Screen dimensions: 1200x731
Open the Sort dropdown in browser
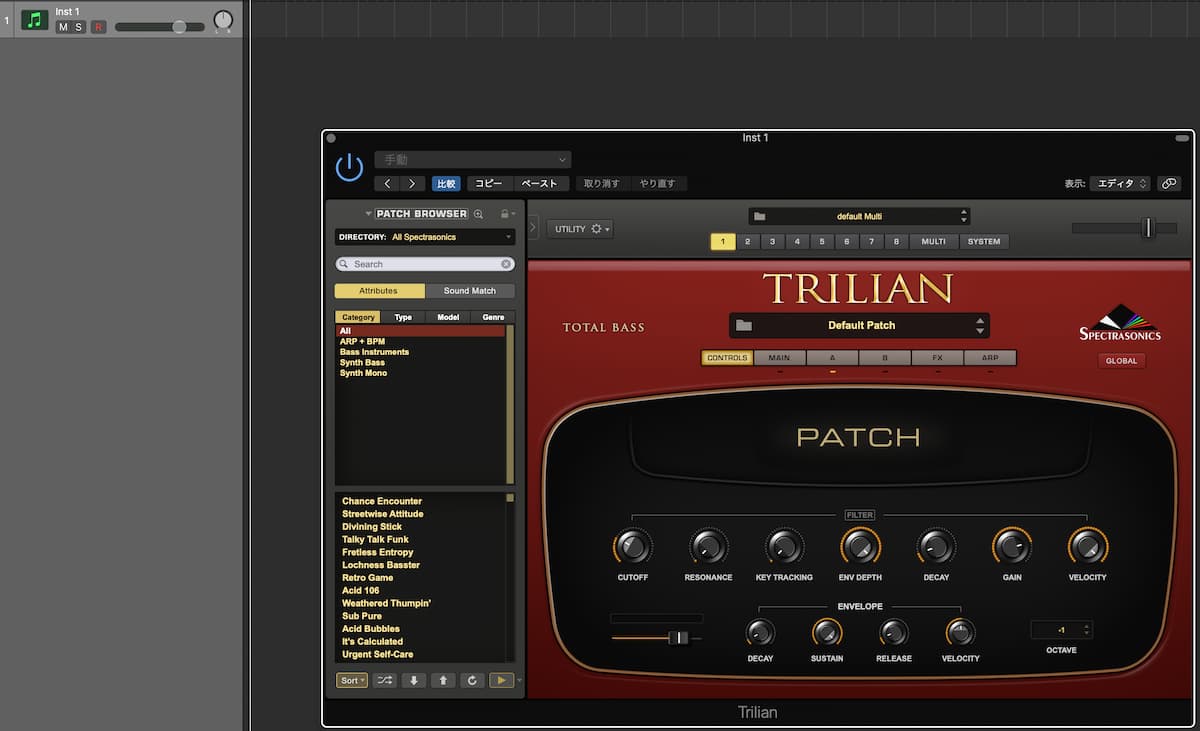tap(352, 680)
